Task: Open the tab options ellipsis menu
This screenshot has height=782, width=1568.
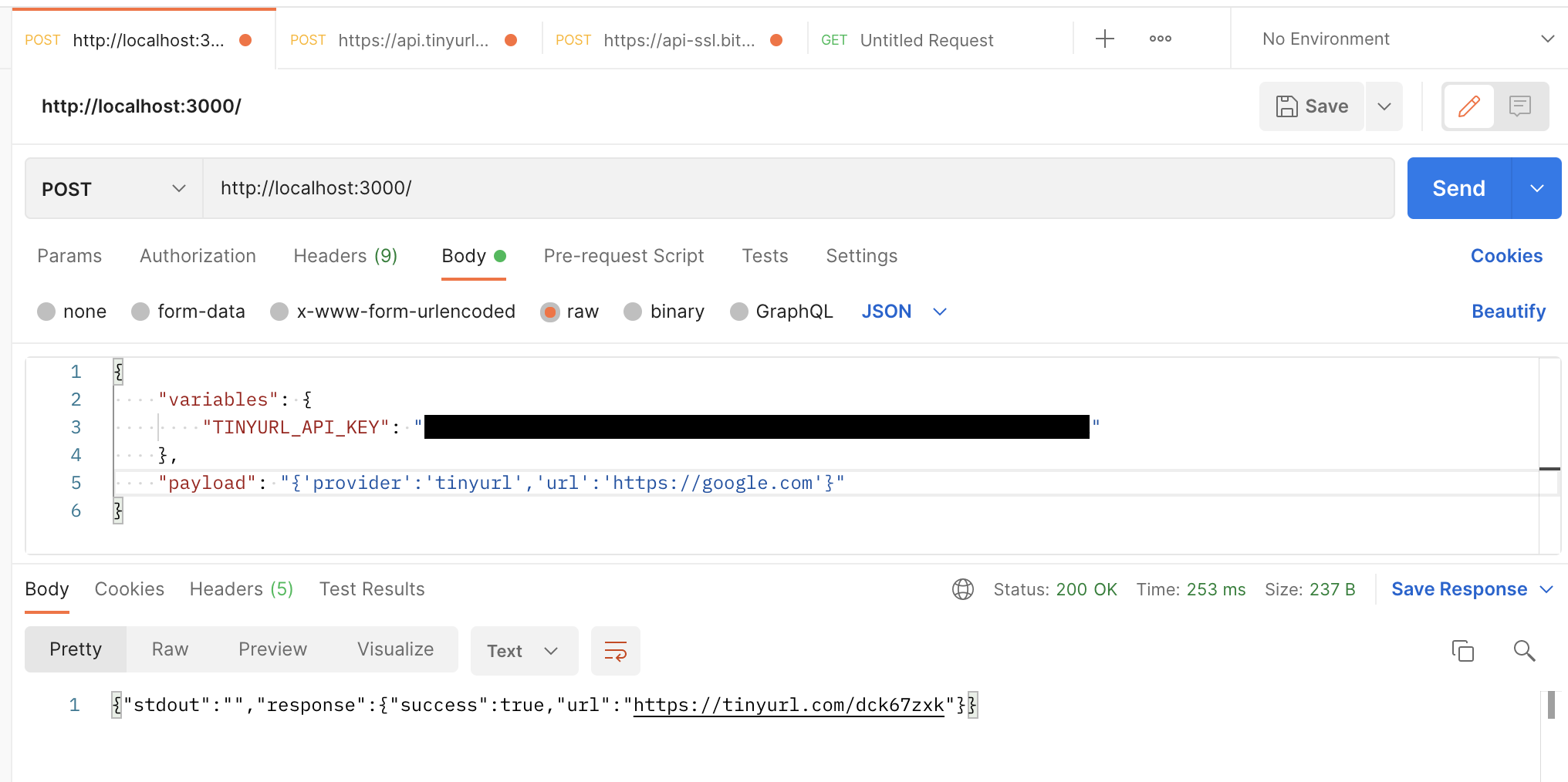Action: pos(1160,39)
